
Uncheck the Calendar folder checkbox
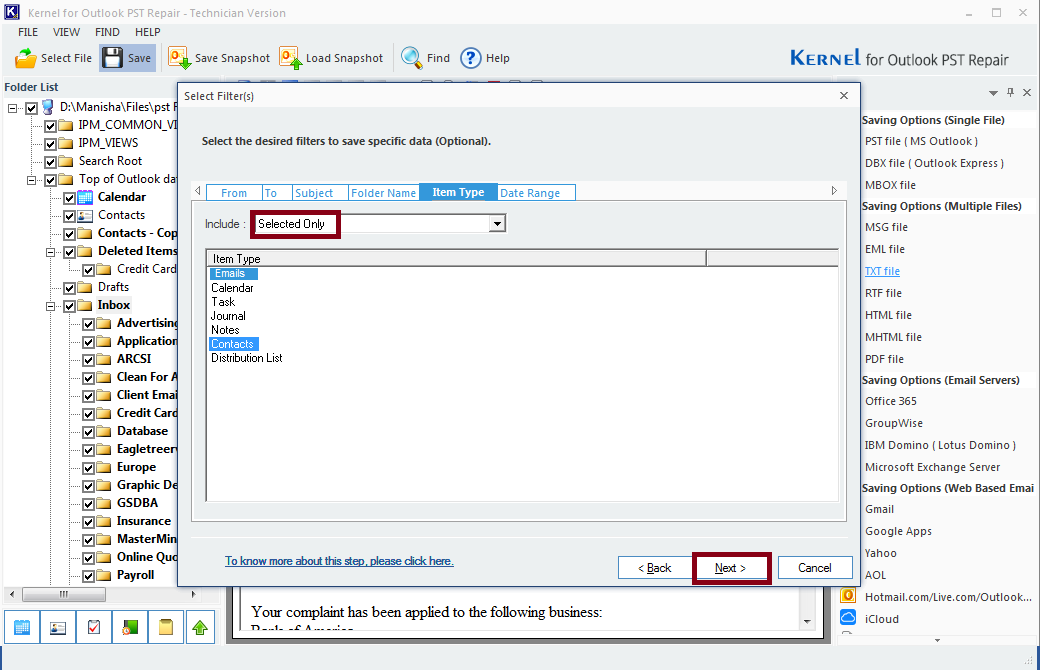(x=69, y=198)
